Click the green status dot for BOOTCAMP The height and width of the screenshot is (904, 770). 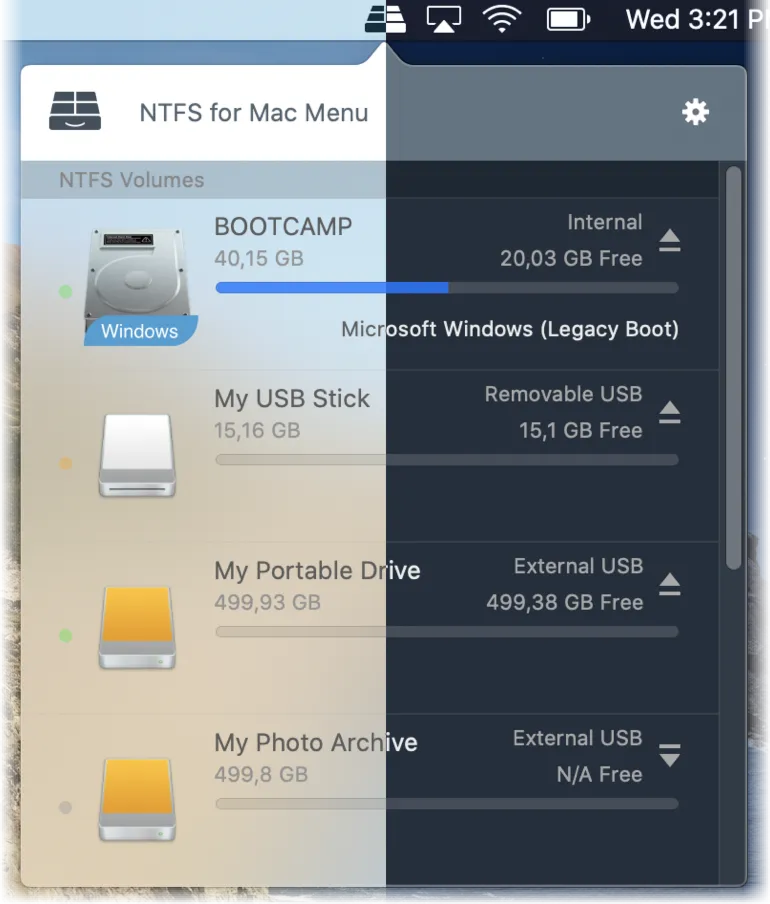[66, 292]
